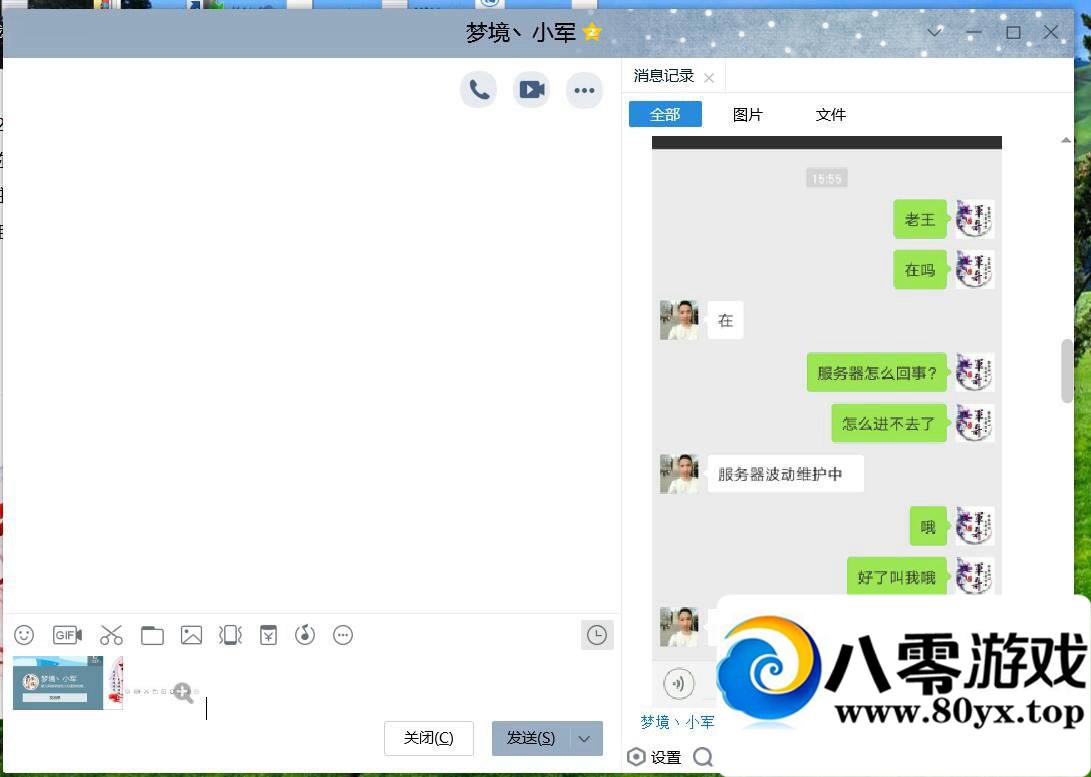Select the 全部 filter tab
Image resolution: width=1091 pixels, height=777 pixels.
click(665, 113)
